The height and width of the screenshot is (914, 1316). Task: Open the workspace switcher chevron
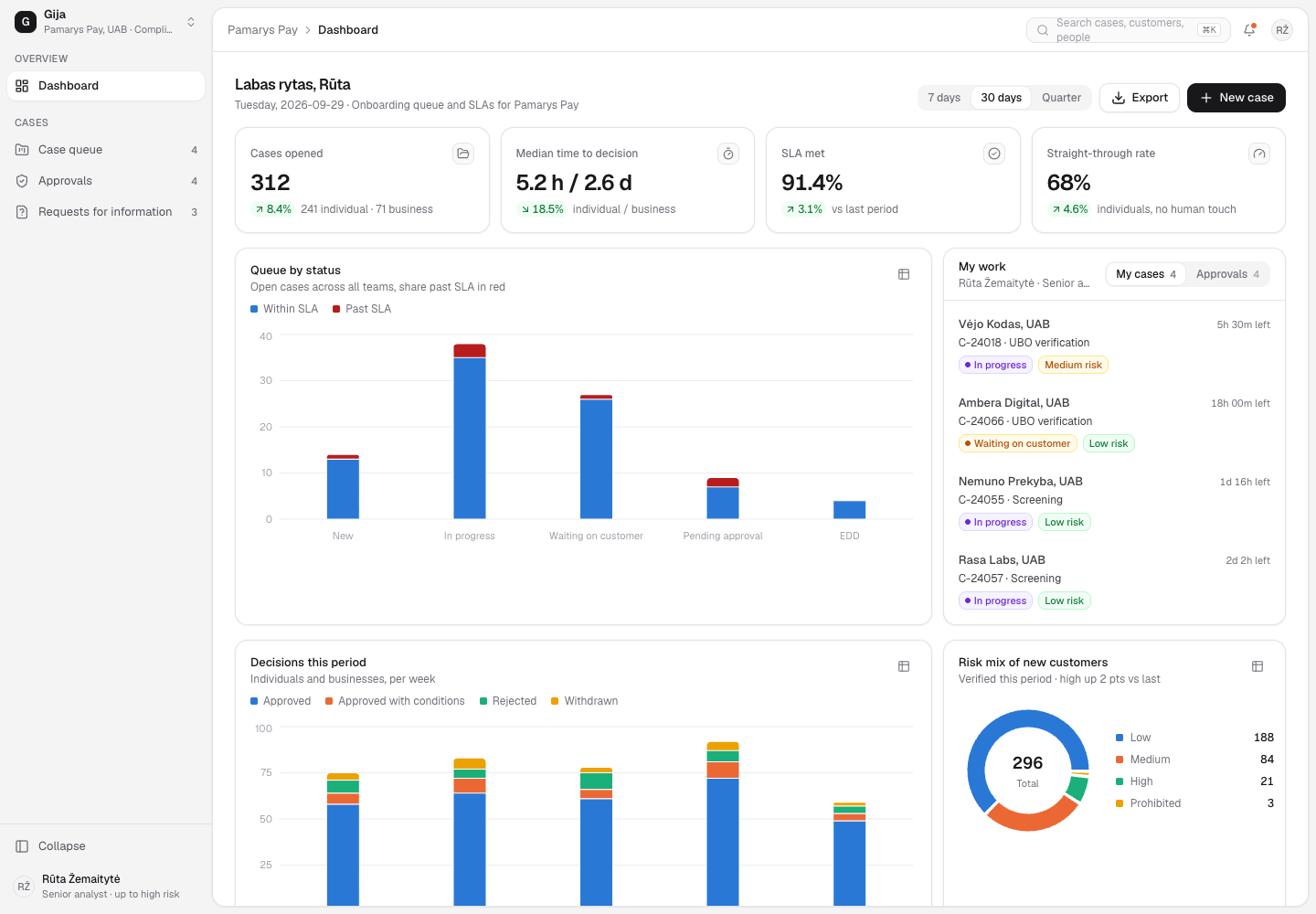click(191, 22)
